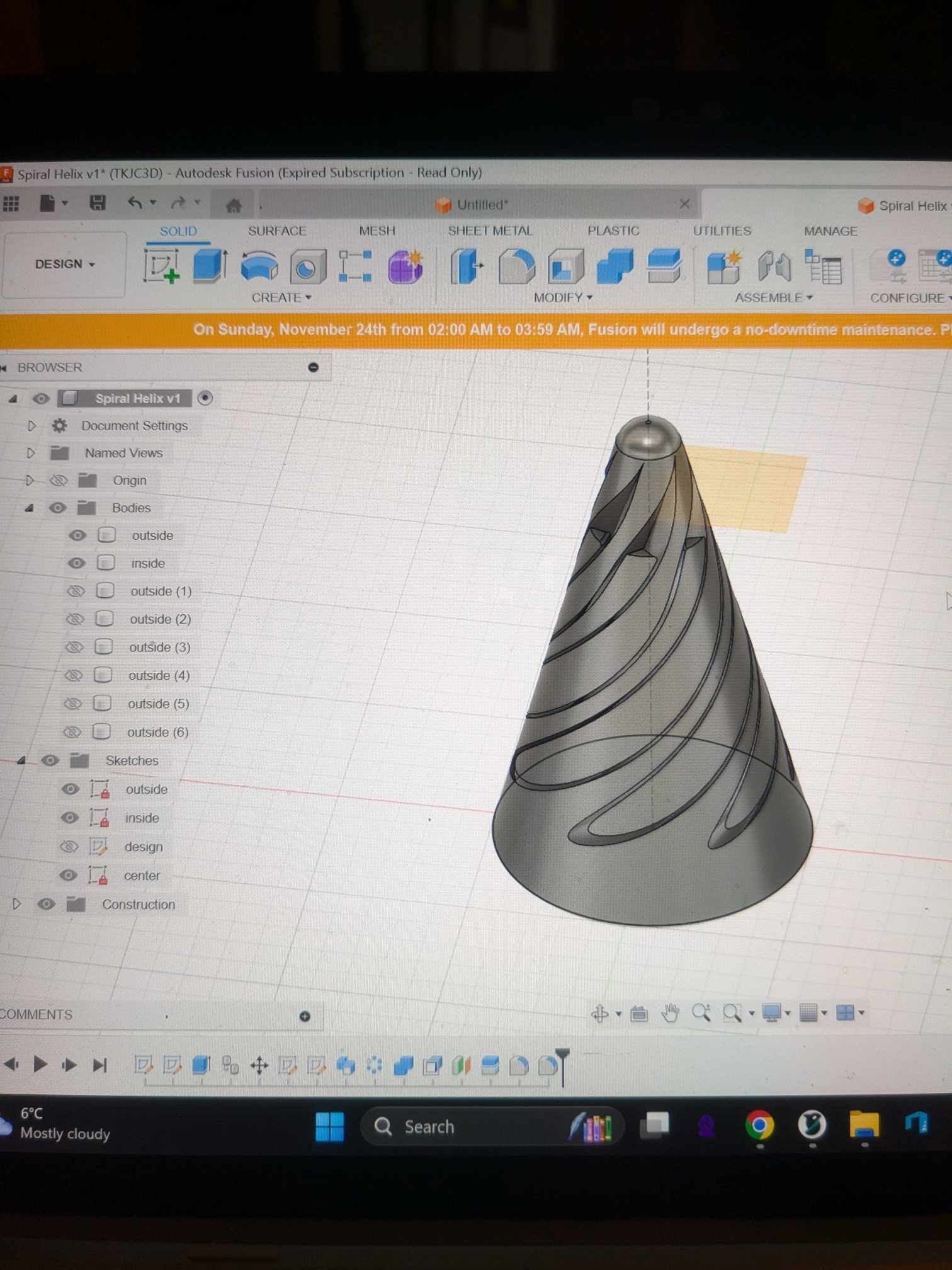Viewport: 952px width, 1270px height.
Task: Collapse the Browser panel with the minus icon
Action: pyautogui.click(x=313, y=367)
